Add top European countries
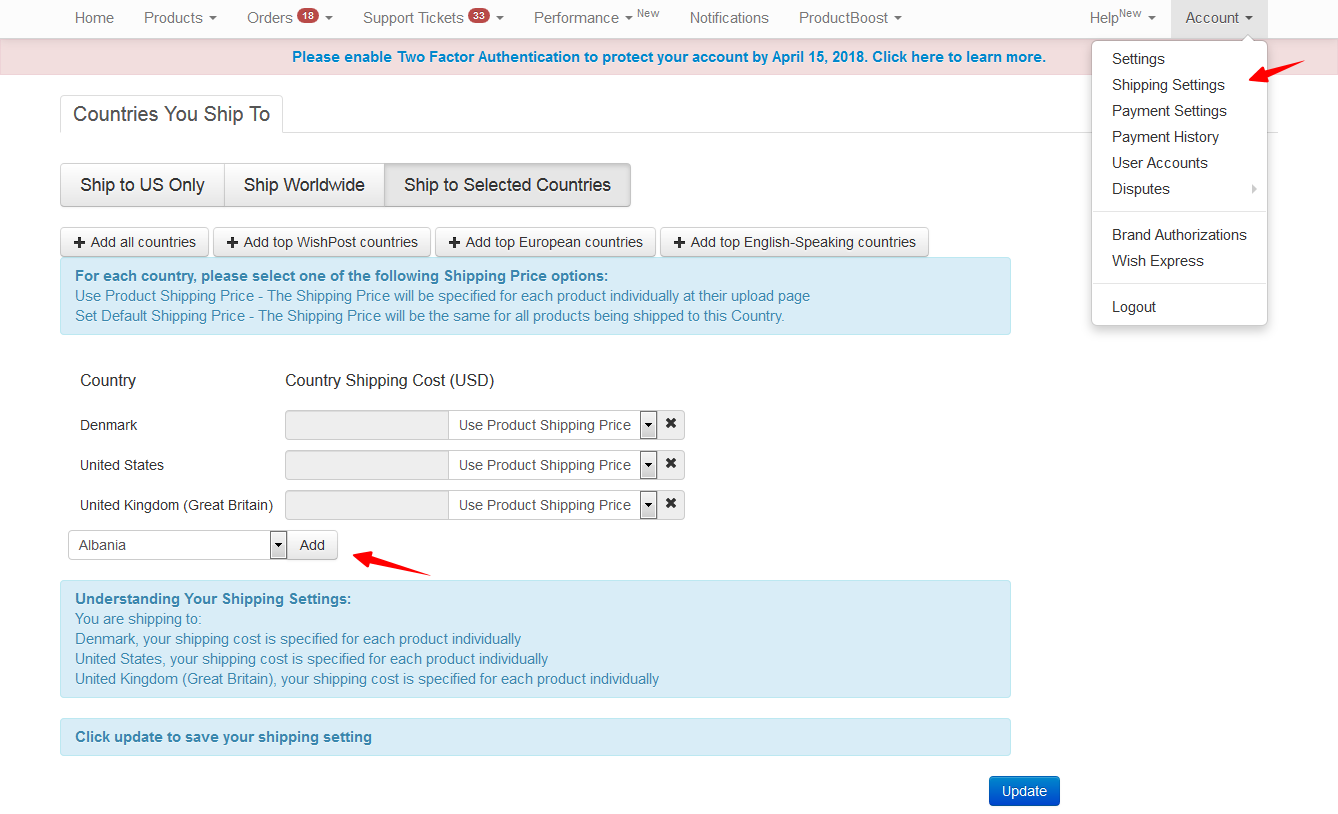 [545, 242]
